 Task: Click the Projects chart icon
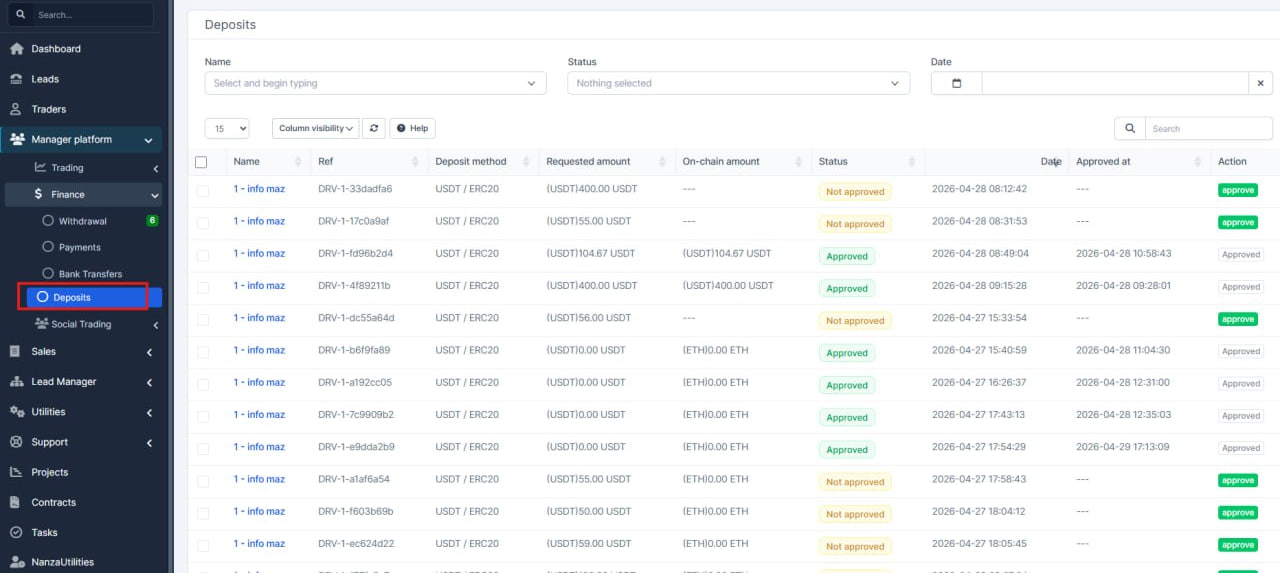click(x=16, y=472)
